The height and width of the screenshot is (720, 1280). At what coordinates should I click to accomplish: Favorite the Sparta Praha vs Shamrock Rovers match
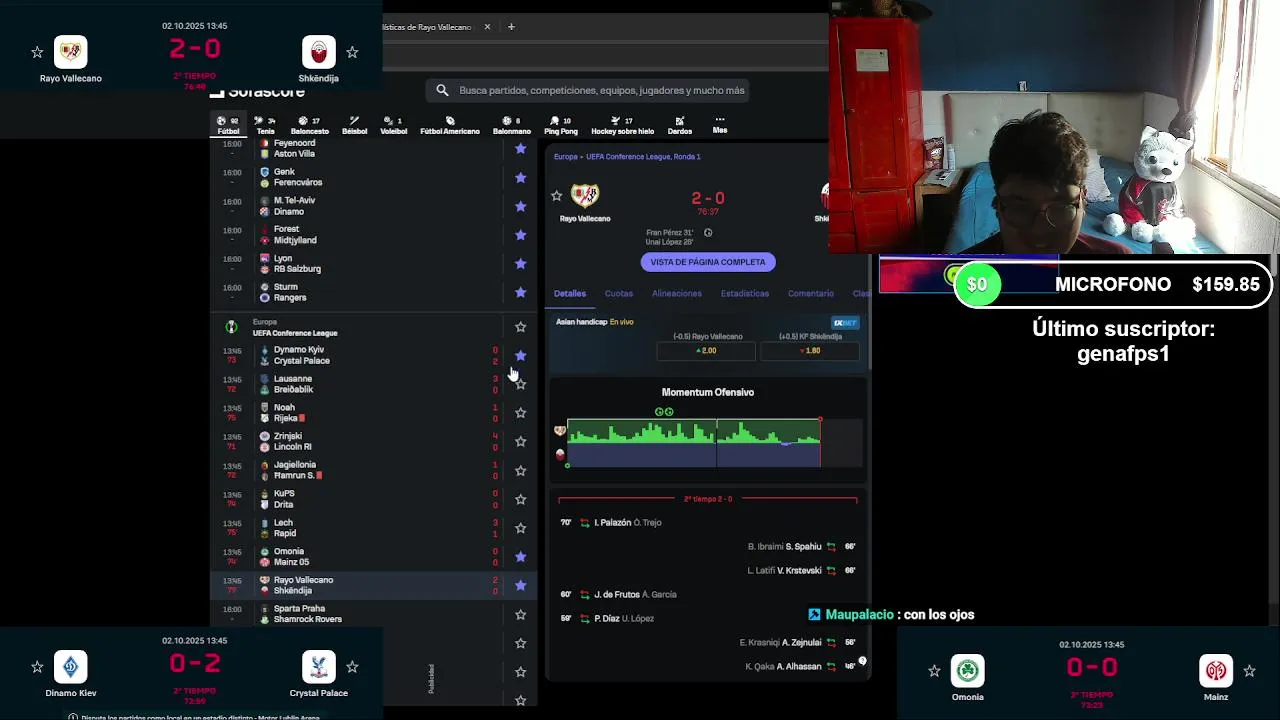520,614
